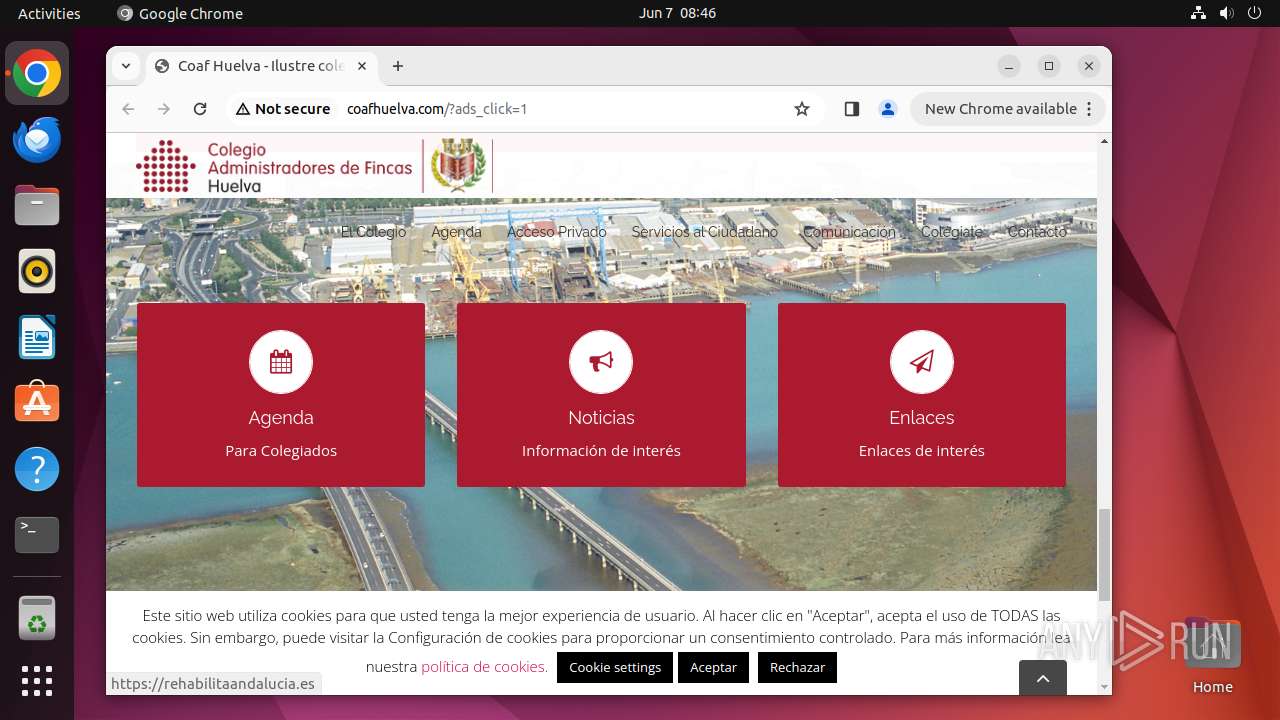Image resolution: width=1280 pixels, height=720 pixels.
Task: Open Thunderbird mail from dock
Action: click(37, 139)
